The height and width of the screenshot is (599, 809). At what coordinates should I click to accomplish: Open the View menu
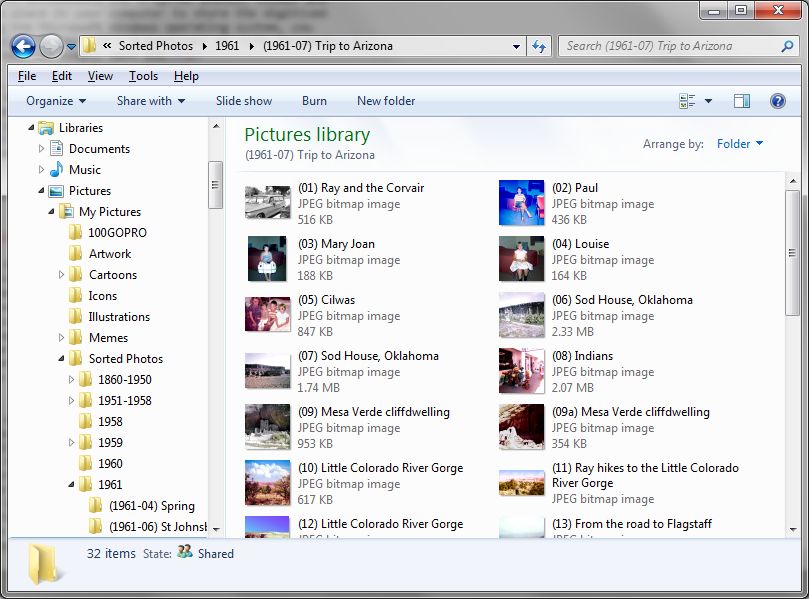100,76
